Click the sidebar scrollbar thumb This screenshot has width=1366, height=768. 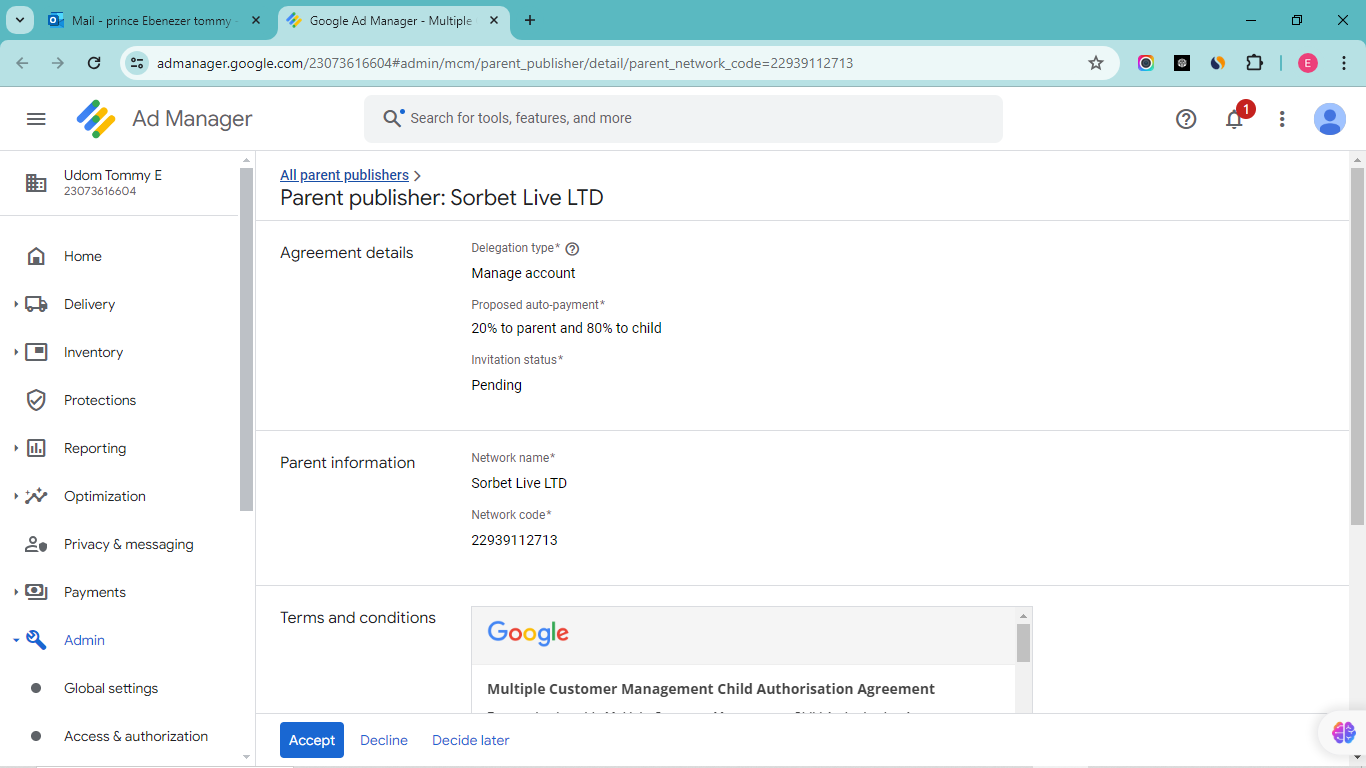click(x=246, y=339)
